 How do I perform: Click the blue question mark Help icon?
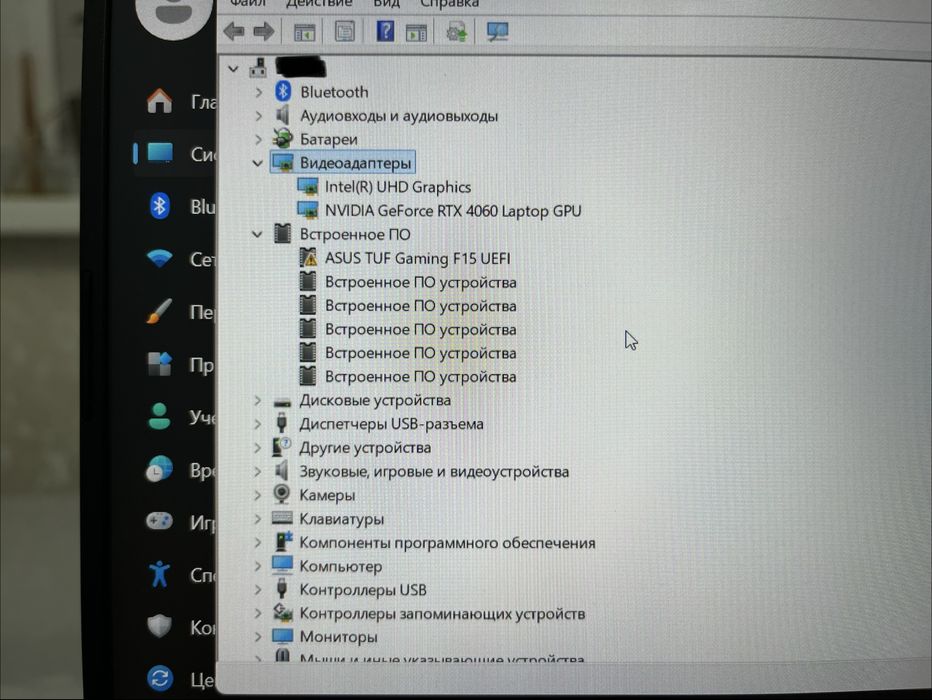[x=385, y=30]
